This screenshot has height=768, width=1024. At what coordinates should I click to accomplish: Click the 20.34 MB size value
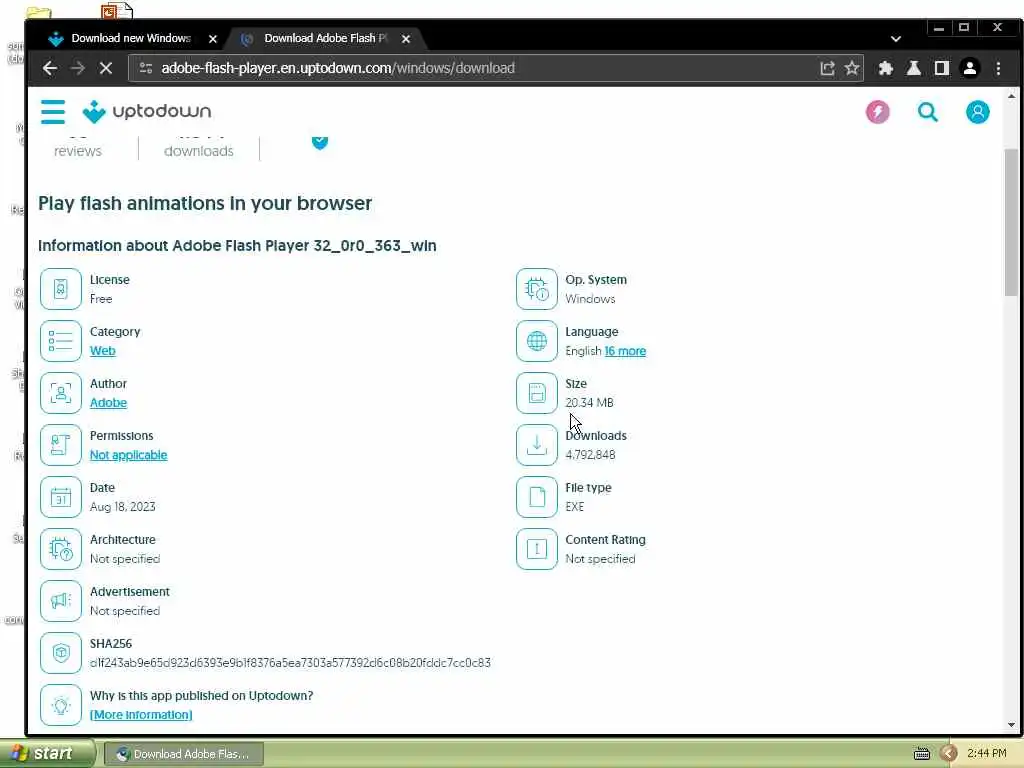point(589,403)
